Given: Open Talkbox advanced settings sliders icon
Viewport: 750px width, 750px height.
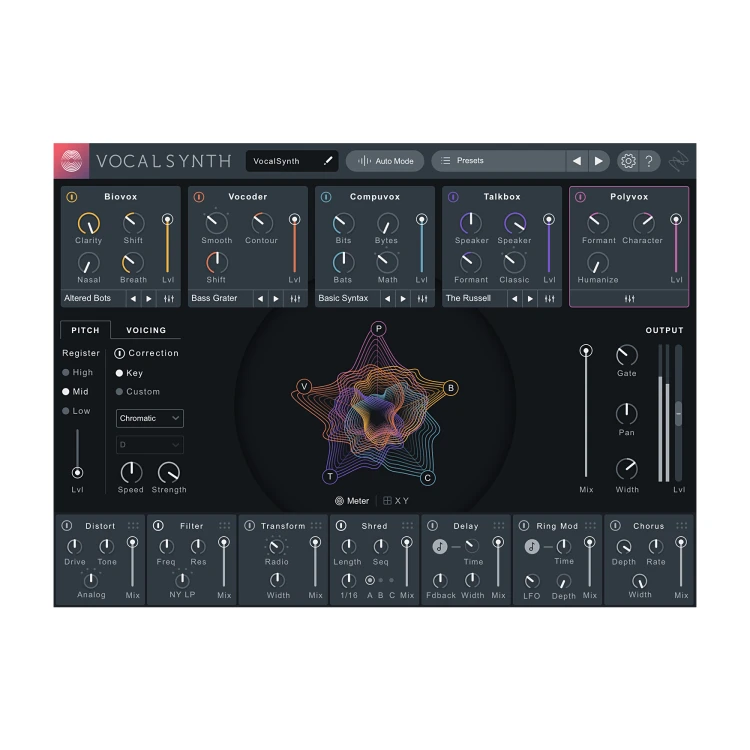Looking at the screenshot, I should coord(550,298).
